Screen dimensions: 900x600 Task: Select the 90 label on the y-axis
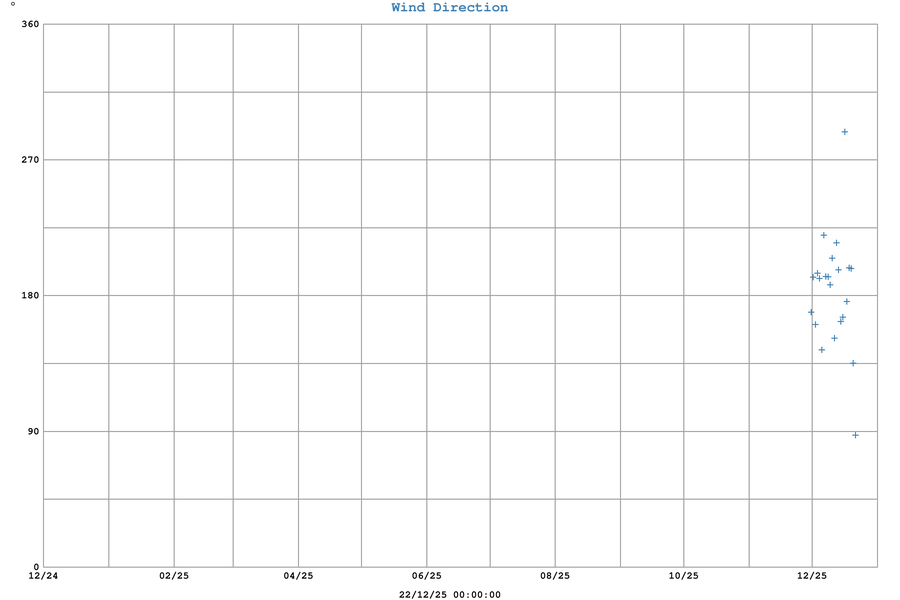click(x=32, y=431)
